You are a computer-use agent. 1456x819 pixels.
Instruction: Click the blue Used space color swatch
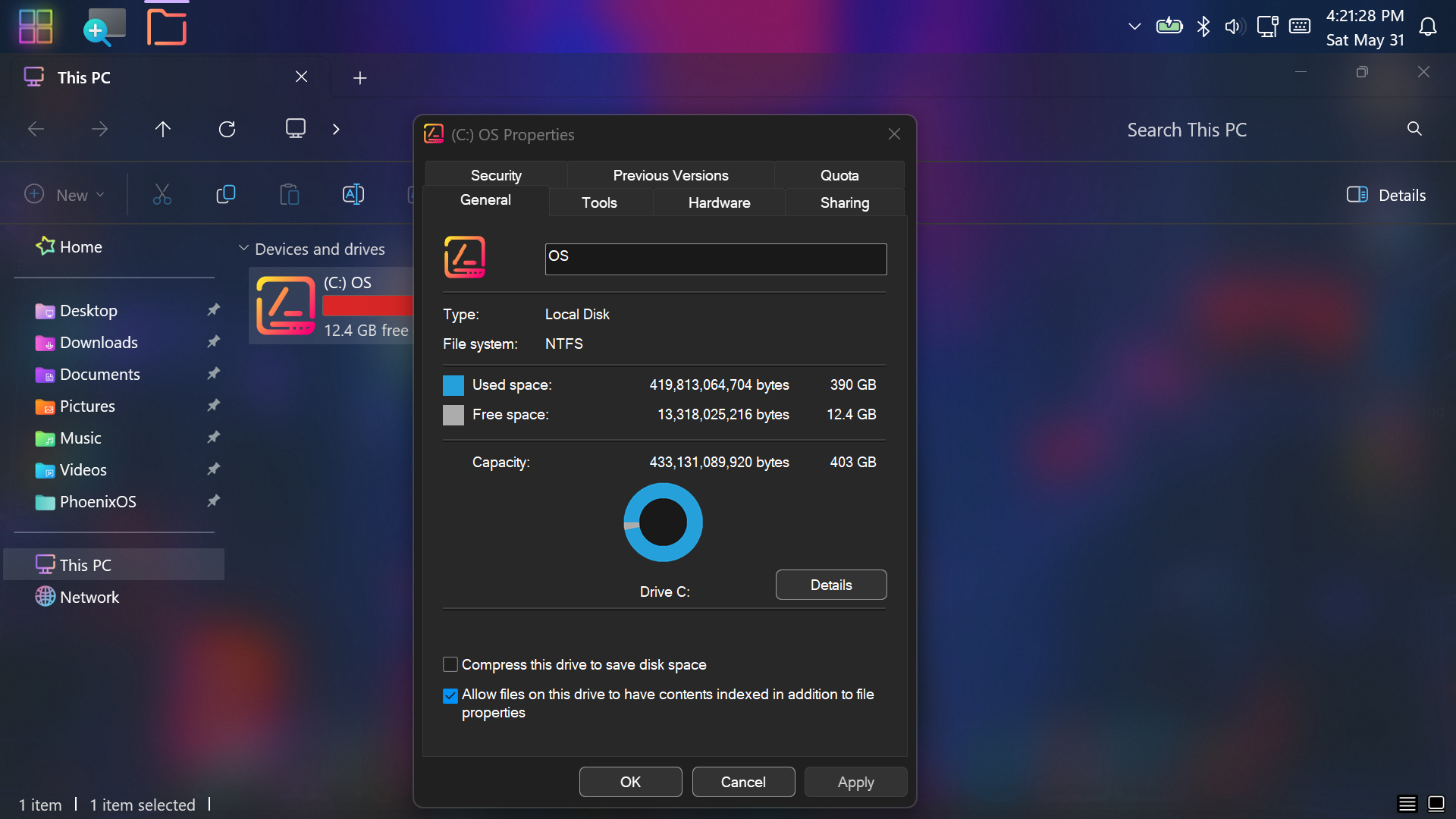tap(453, 385)
